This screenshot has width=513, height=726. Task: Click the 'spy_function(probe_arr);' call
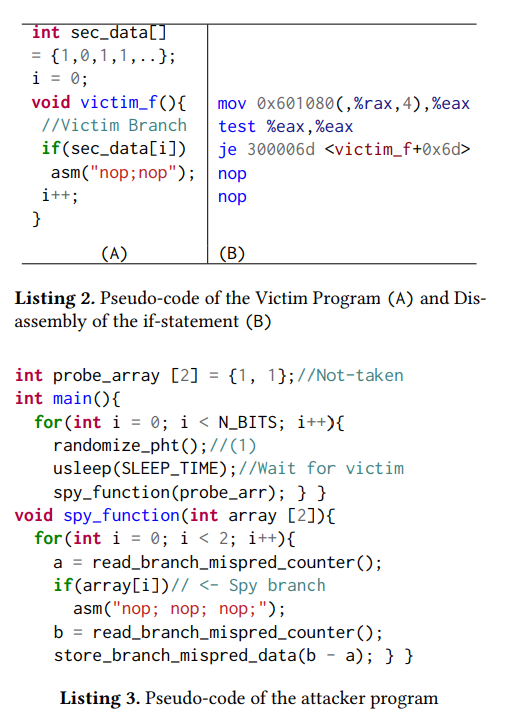169,492
